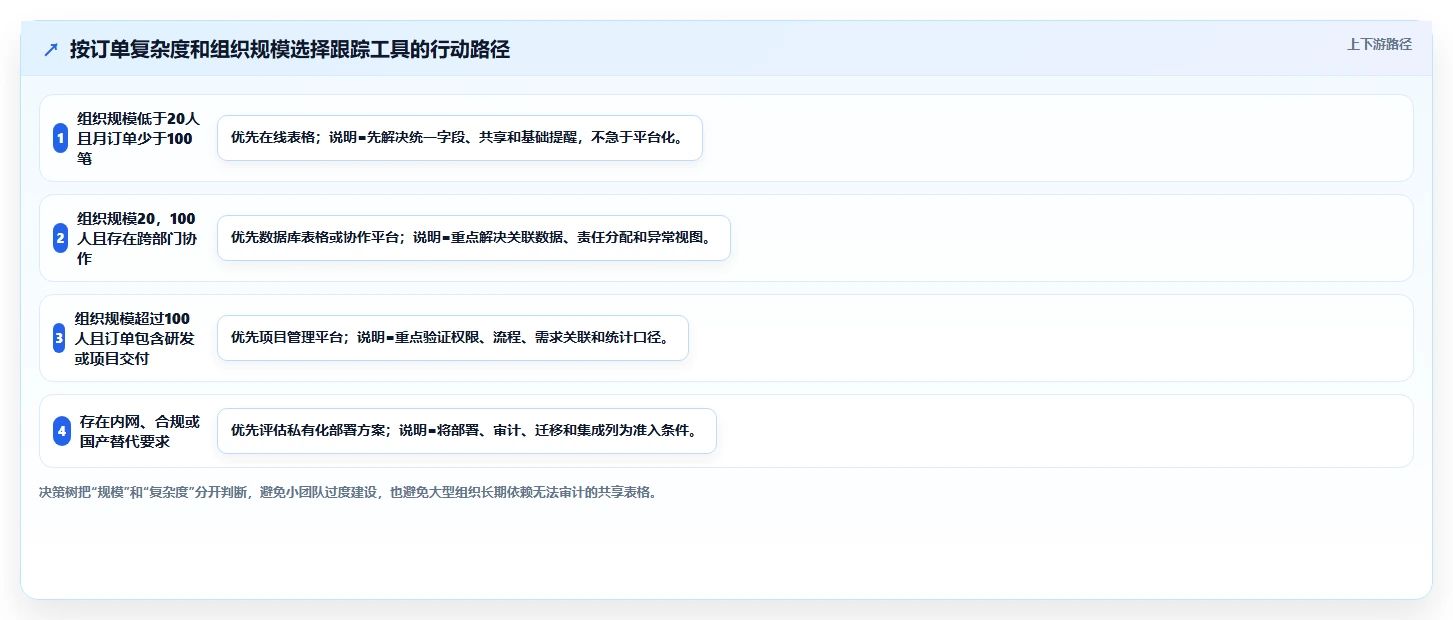Click the 优先数据库表格或协作平台 recommendation box
The width and height of the screenshot is (1453, 620).
[x=474, y=238]
